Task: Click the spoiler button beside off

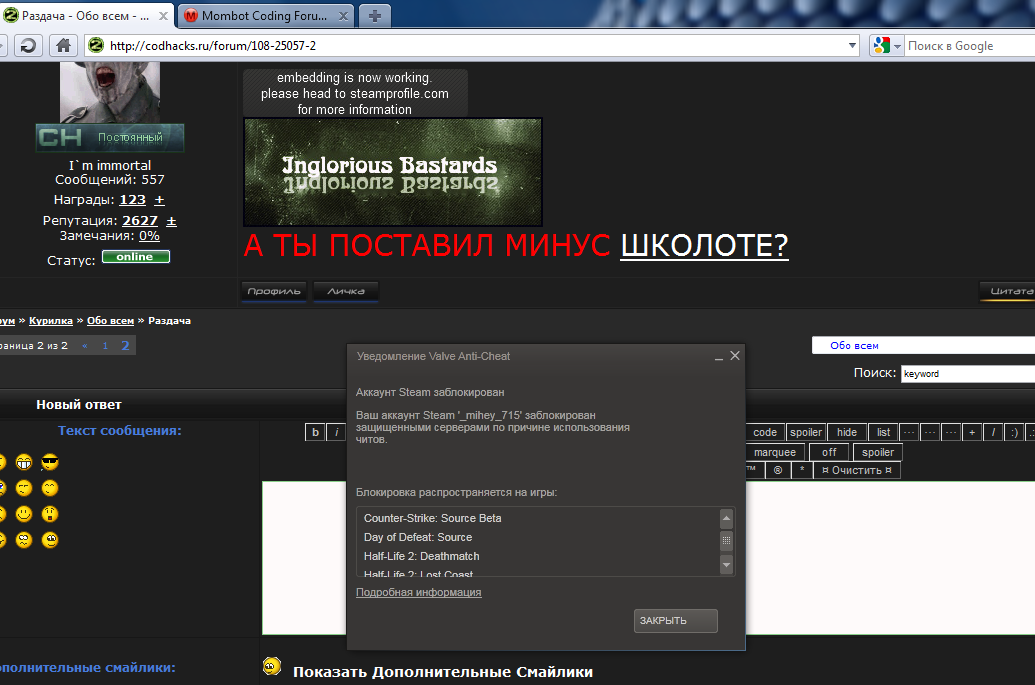Action: click(878, 452)
